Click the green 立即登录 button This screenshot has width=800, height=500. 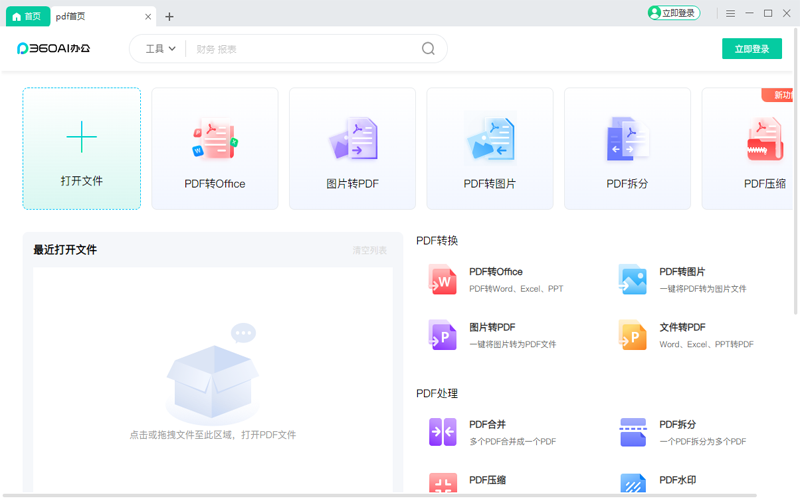(x=752, y=49)
